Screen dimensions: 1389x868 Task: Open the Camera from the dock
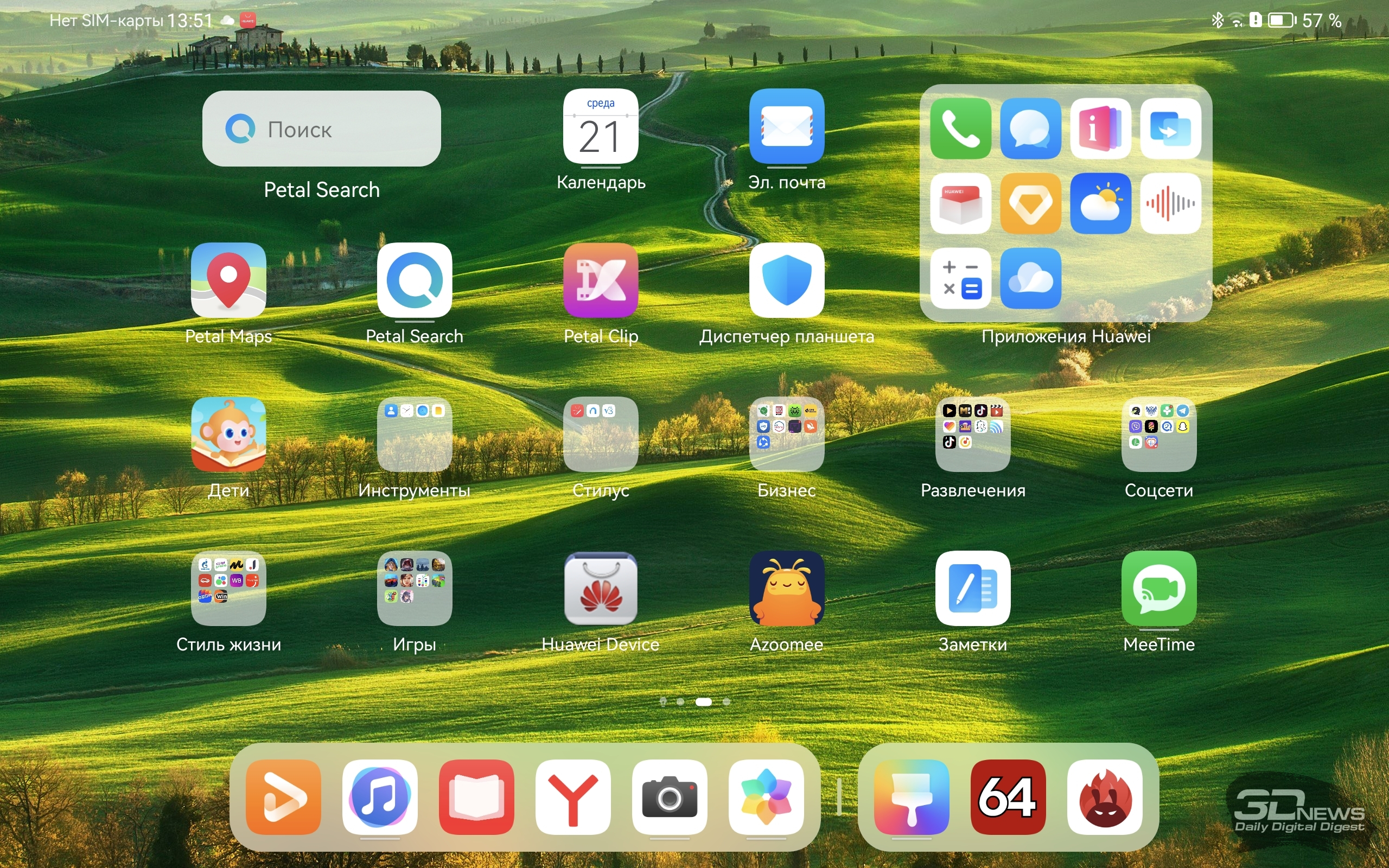(x=669, y=797)
